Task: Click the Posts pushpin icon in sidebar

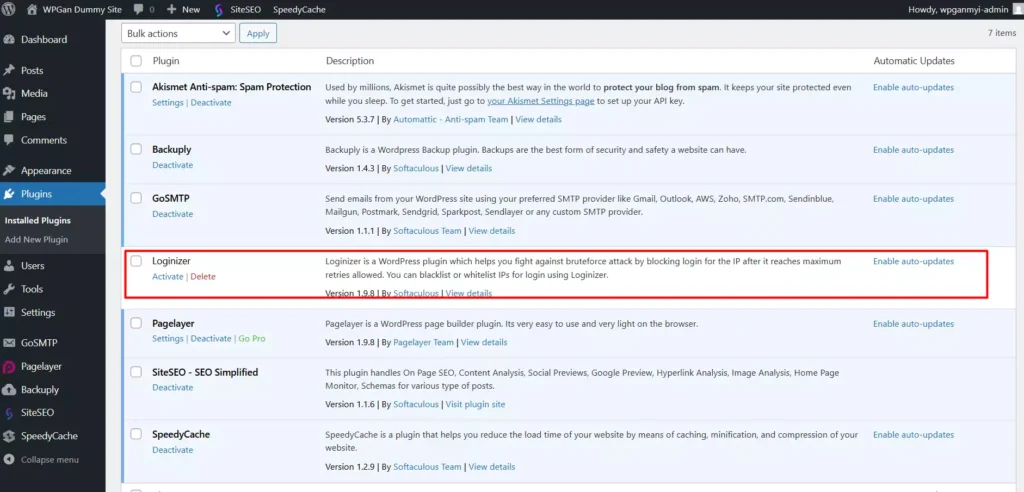Action: [9, 70]
